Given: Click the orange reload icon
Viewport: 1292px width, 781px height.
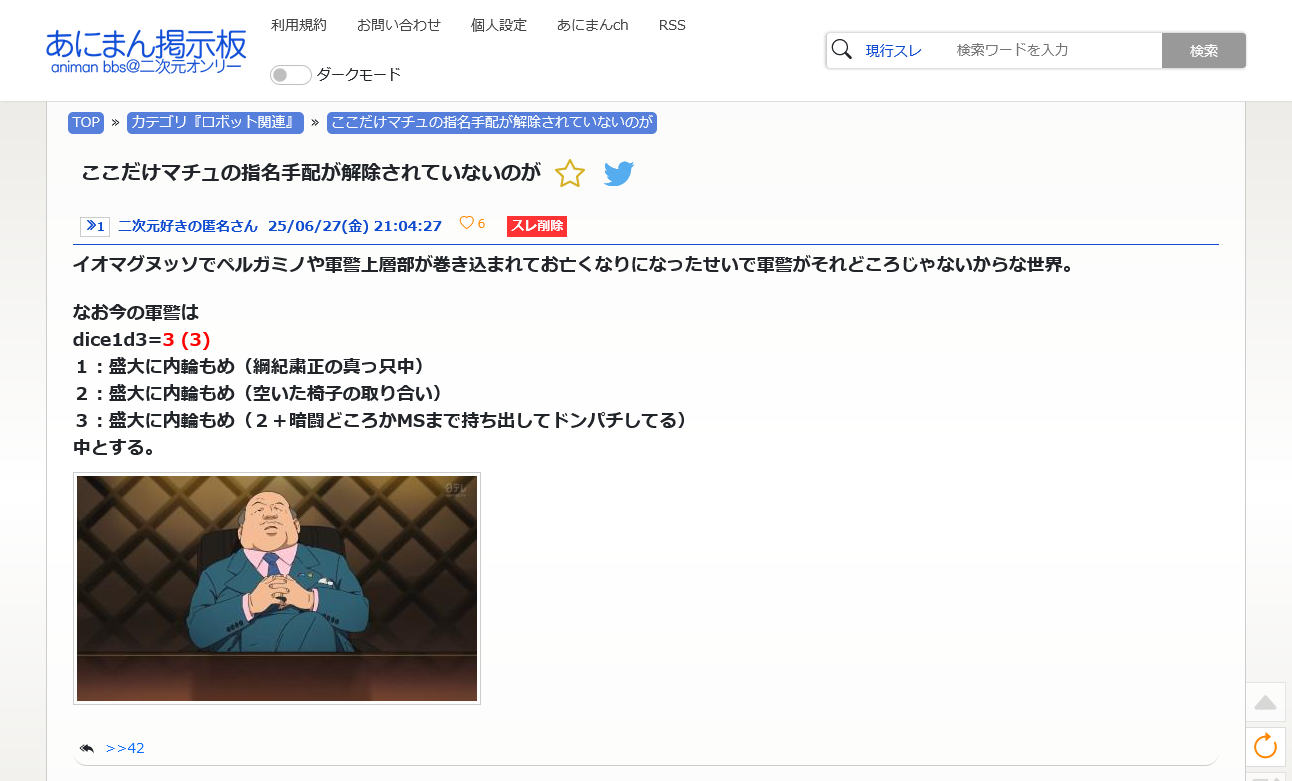Looking at the screenshot, I should 1266,747.
